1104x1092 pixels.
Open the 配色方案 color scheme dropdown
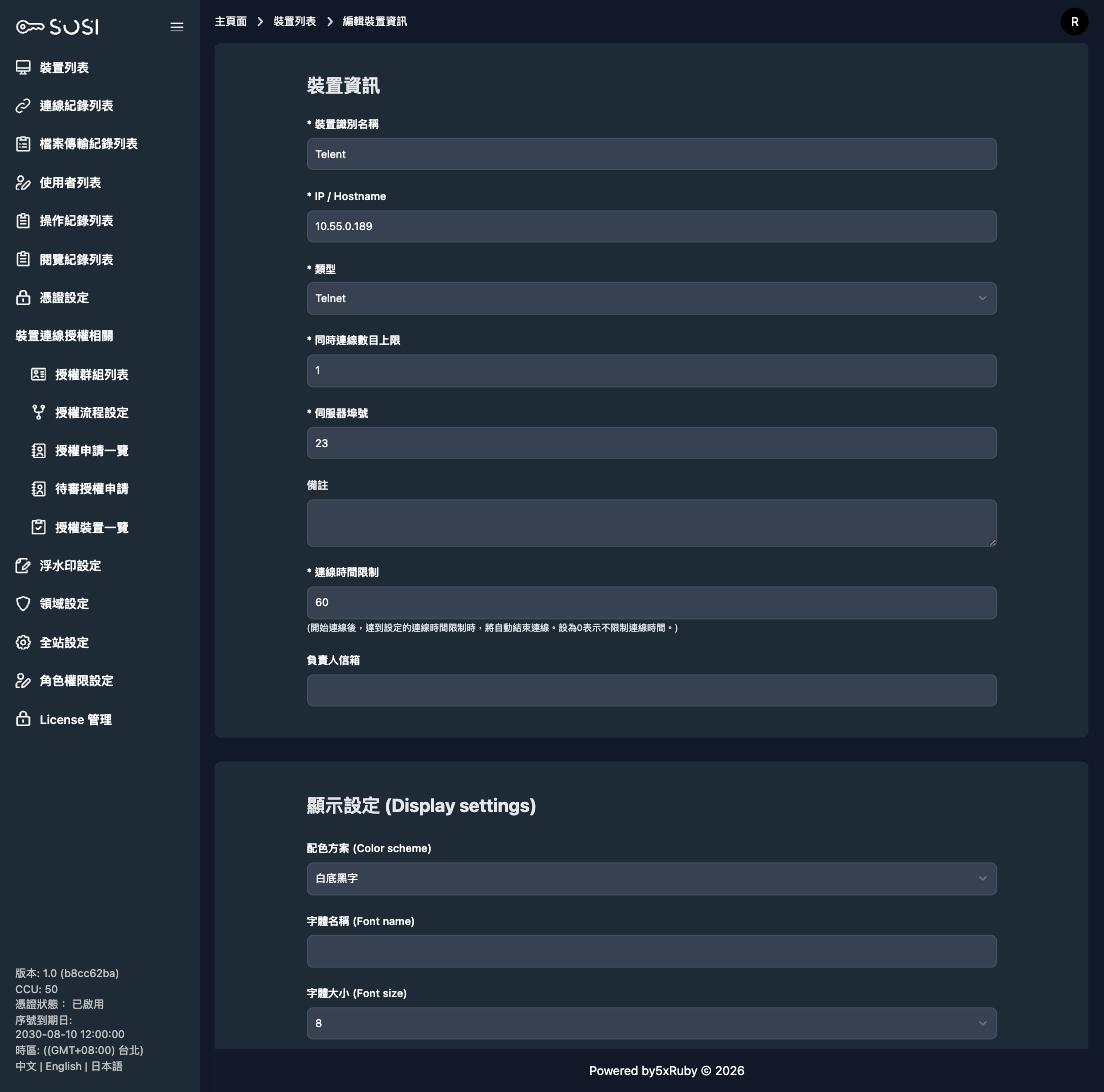coord(651,879)
